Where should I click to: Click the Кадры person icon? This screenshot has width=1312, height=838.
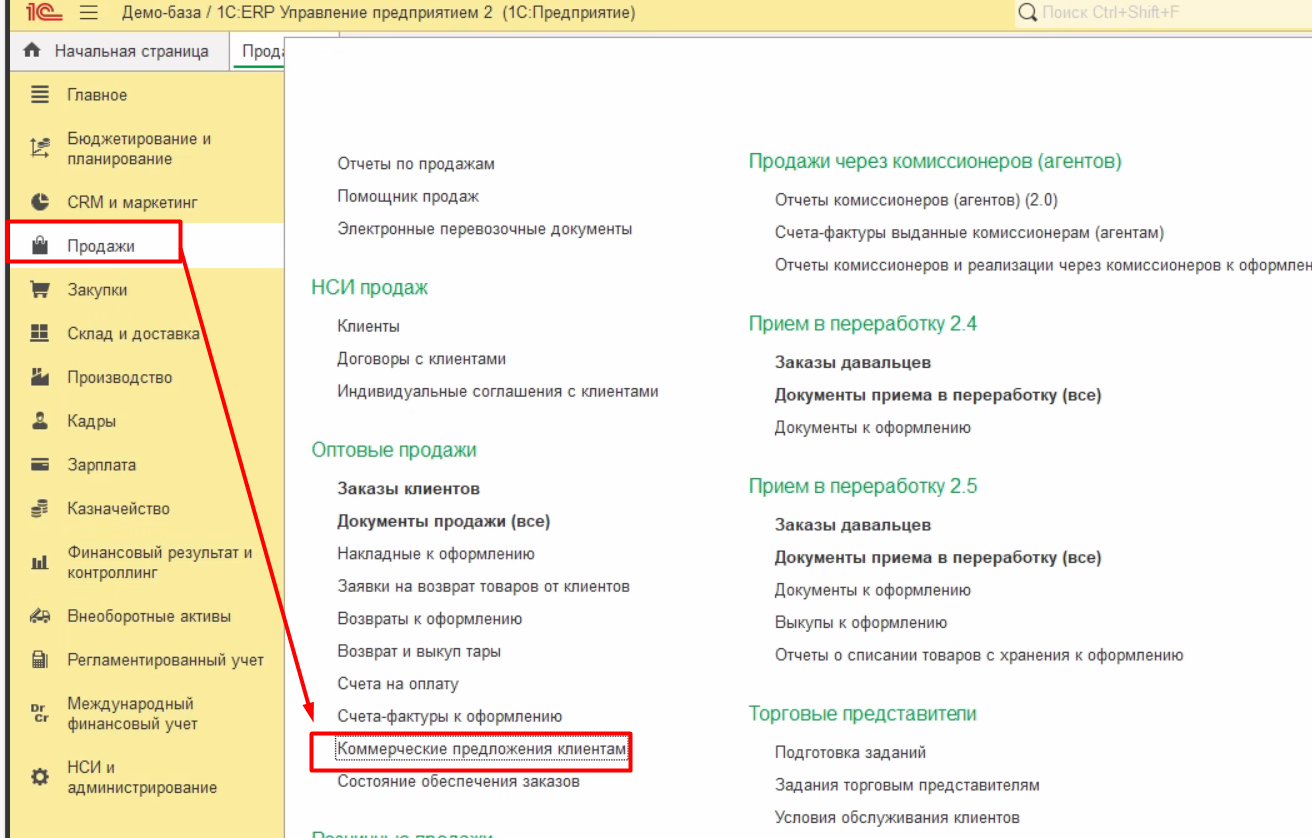pos(40,421)
